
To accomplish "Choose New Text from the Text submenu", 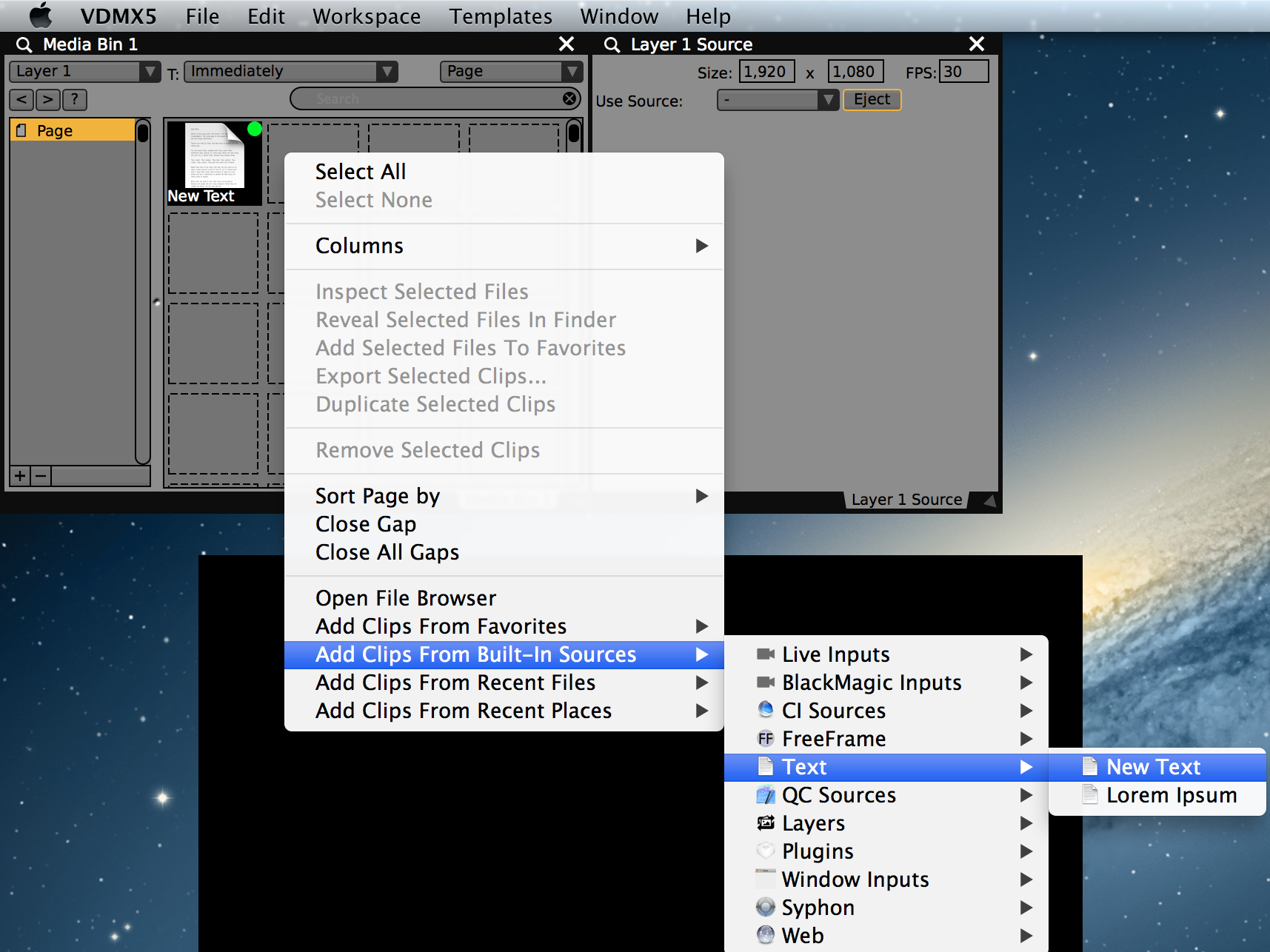I will tap(1157, 767).
